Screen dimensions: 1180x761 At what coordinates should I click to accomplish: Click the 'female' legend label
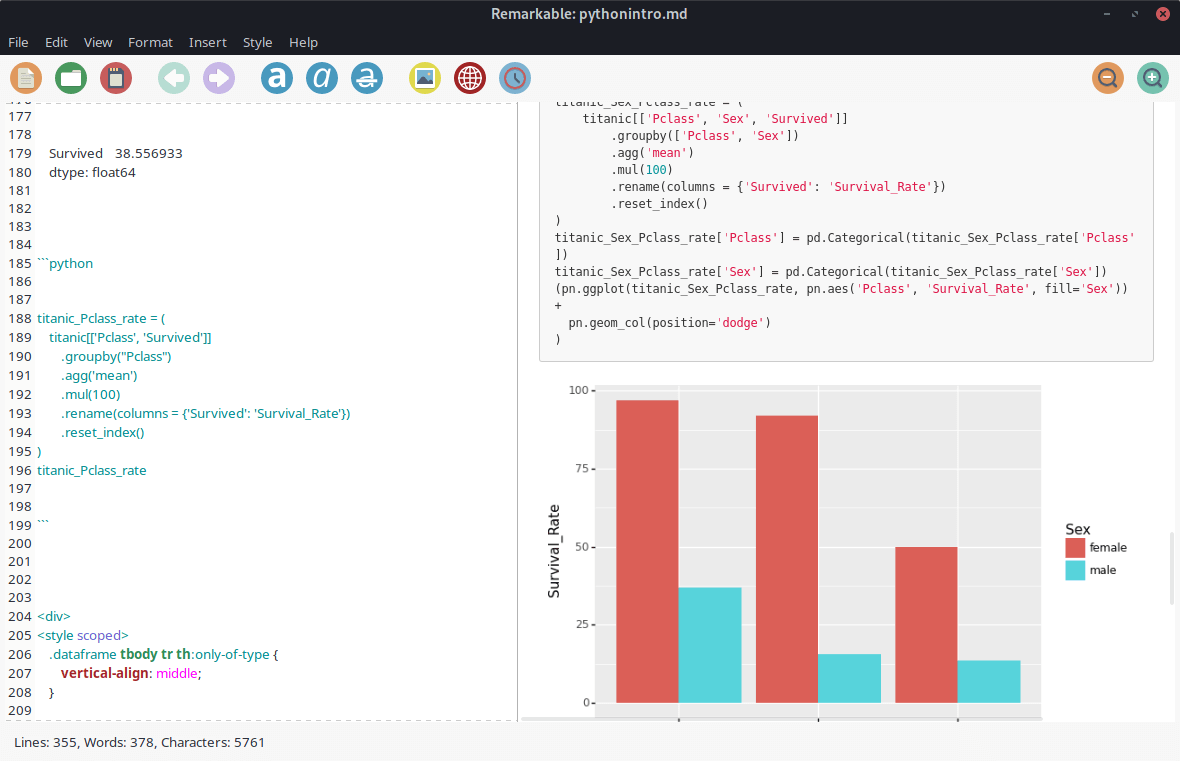(x=1108, y=548)
